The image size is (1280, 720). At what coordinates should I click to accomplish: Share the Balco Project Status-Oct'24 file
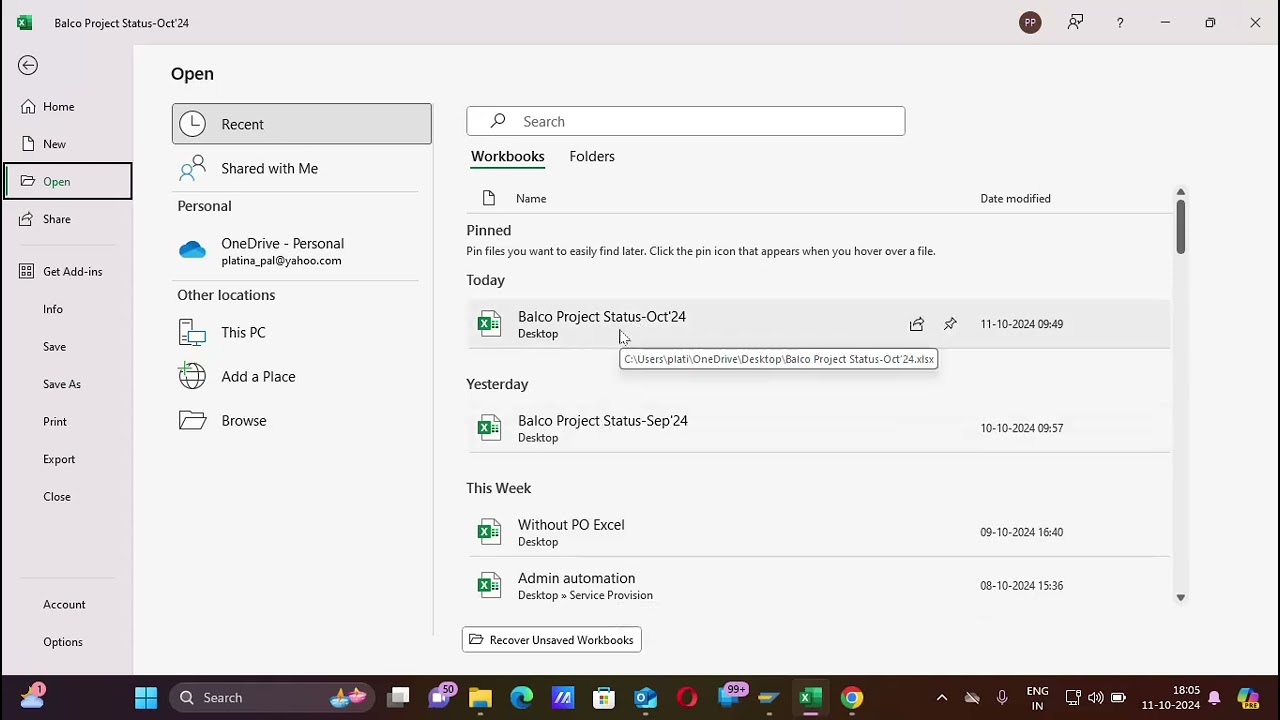point(917,324)
